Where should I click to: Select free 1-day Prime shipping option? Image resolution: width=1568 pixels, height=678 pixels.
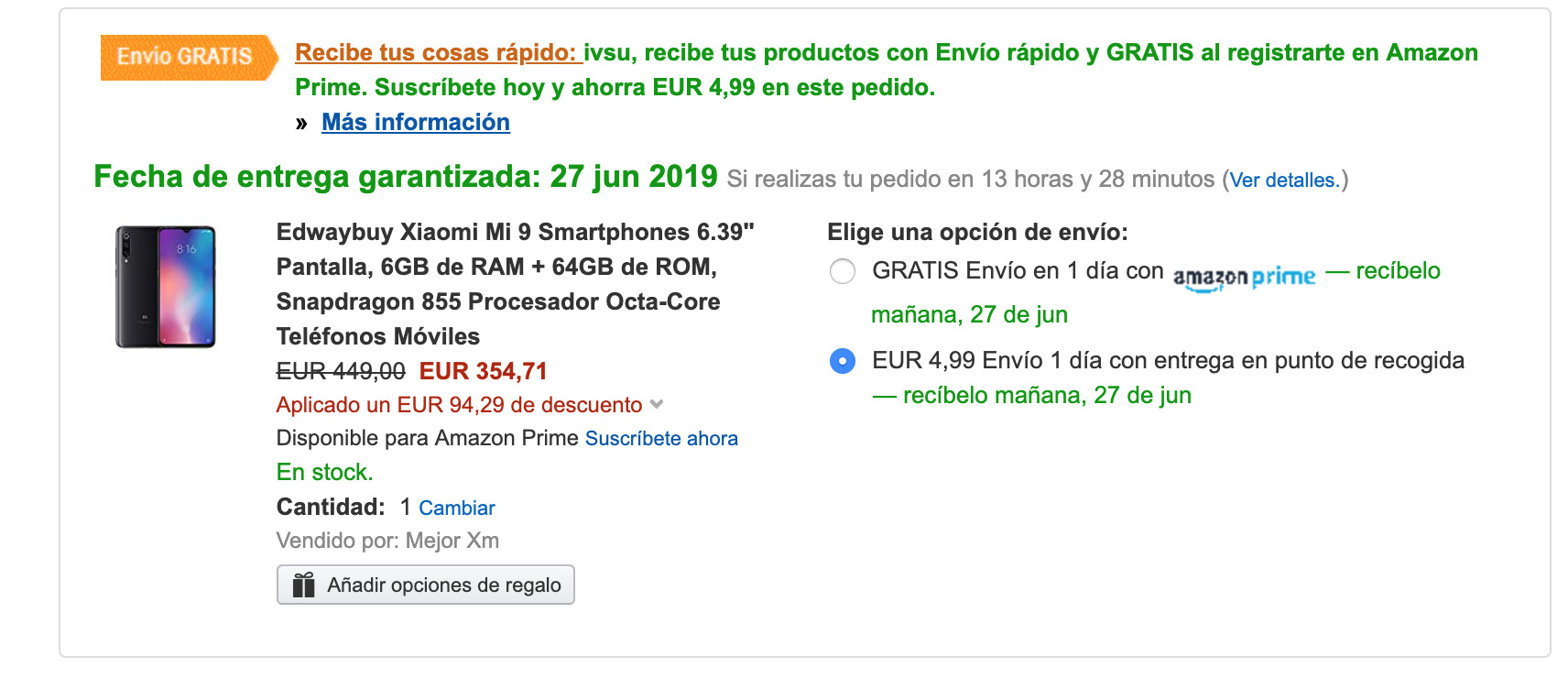(842, 271)
